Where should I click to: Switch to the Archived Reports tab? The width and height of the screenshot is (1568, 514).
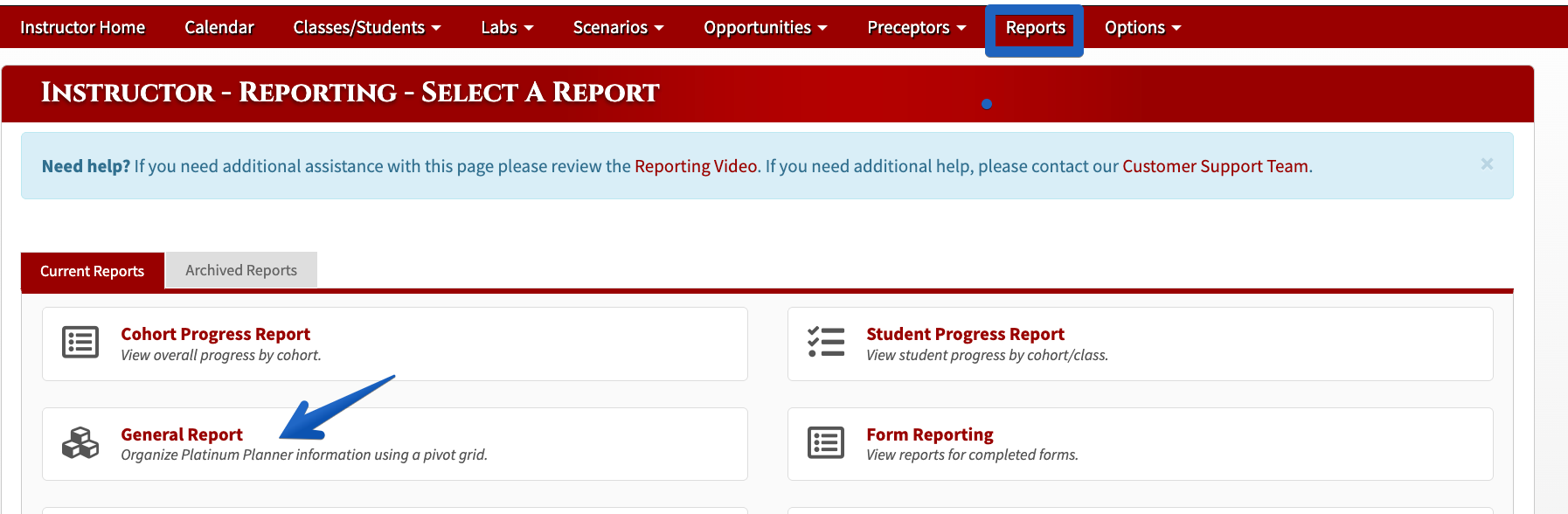click(x=241, y=270)
